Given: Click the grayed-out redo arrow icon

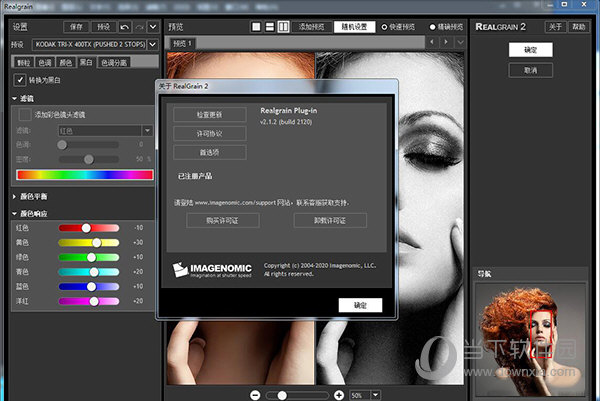Looking at the screenshot, I should (x=140, y=27).
